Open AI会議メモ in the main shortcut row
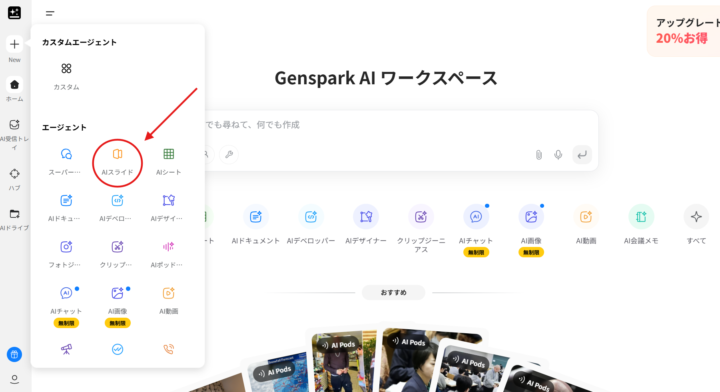Screen dimensions: 720x392 click(x=641, y=224)
